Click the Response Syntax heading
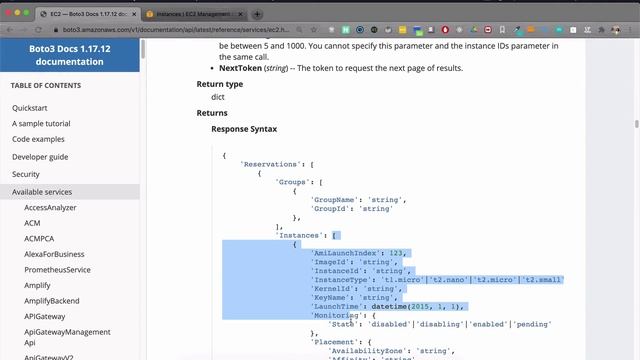This screenshot has width=640, height=360. tap(244, 129)
